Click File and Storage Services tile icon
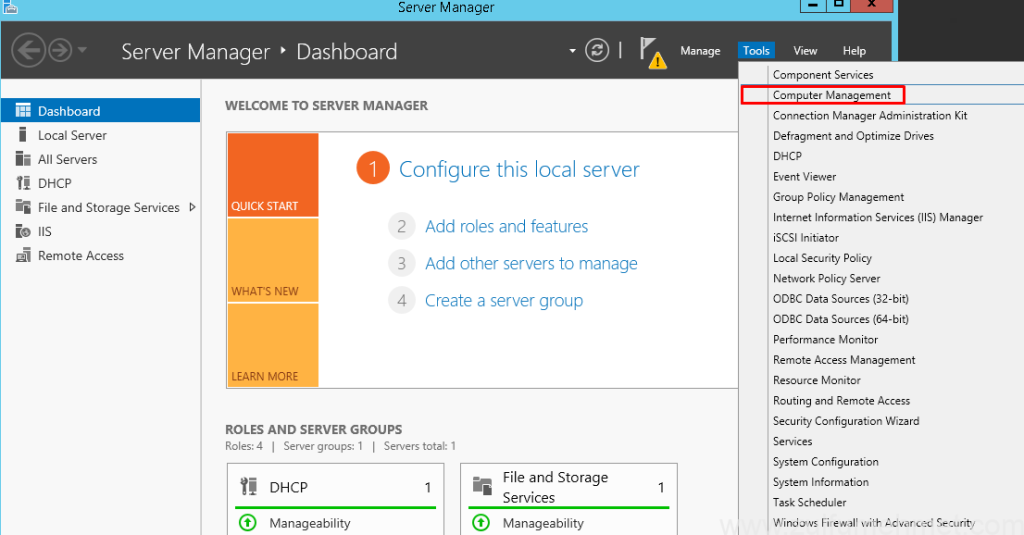 click(482, 487)
